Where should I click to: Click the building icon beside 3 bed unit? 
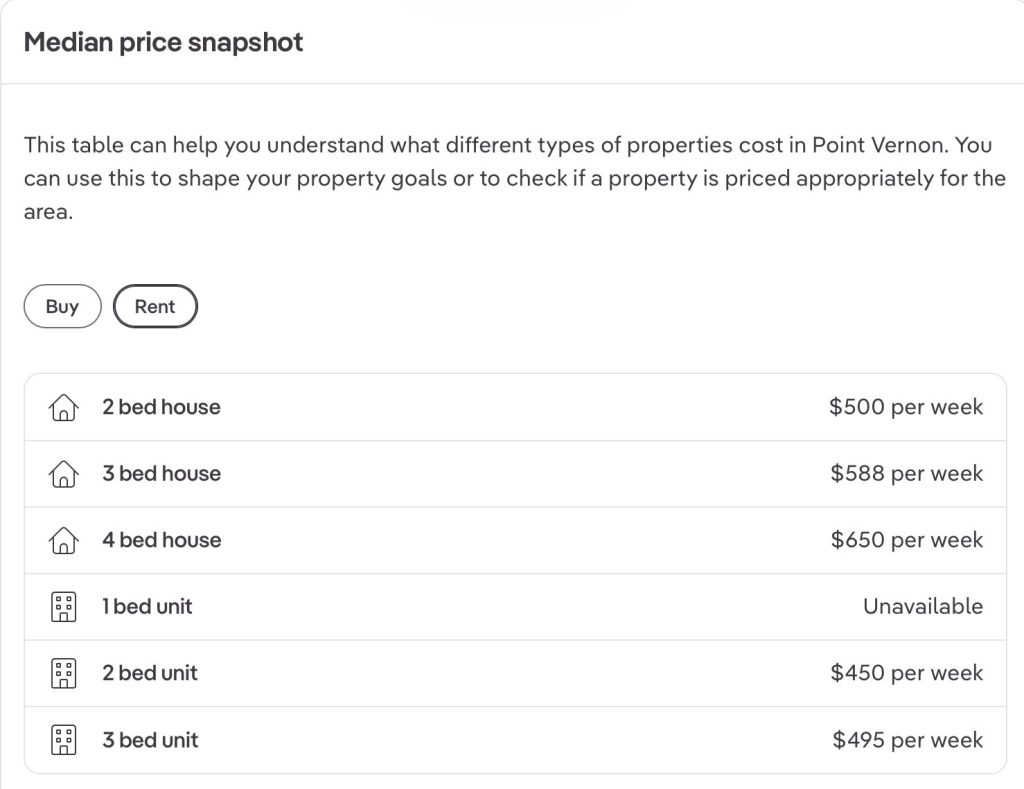(63, 740)
